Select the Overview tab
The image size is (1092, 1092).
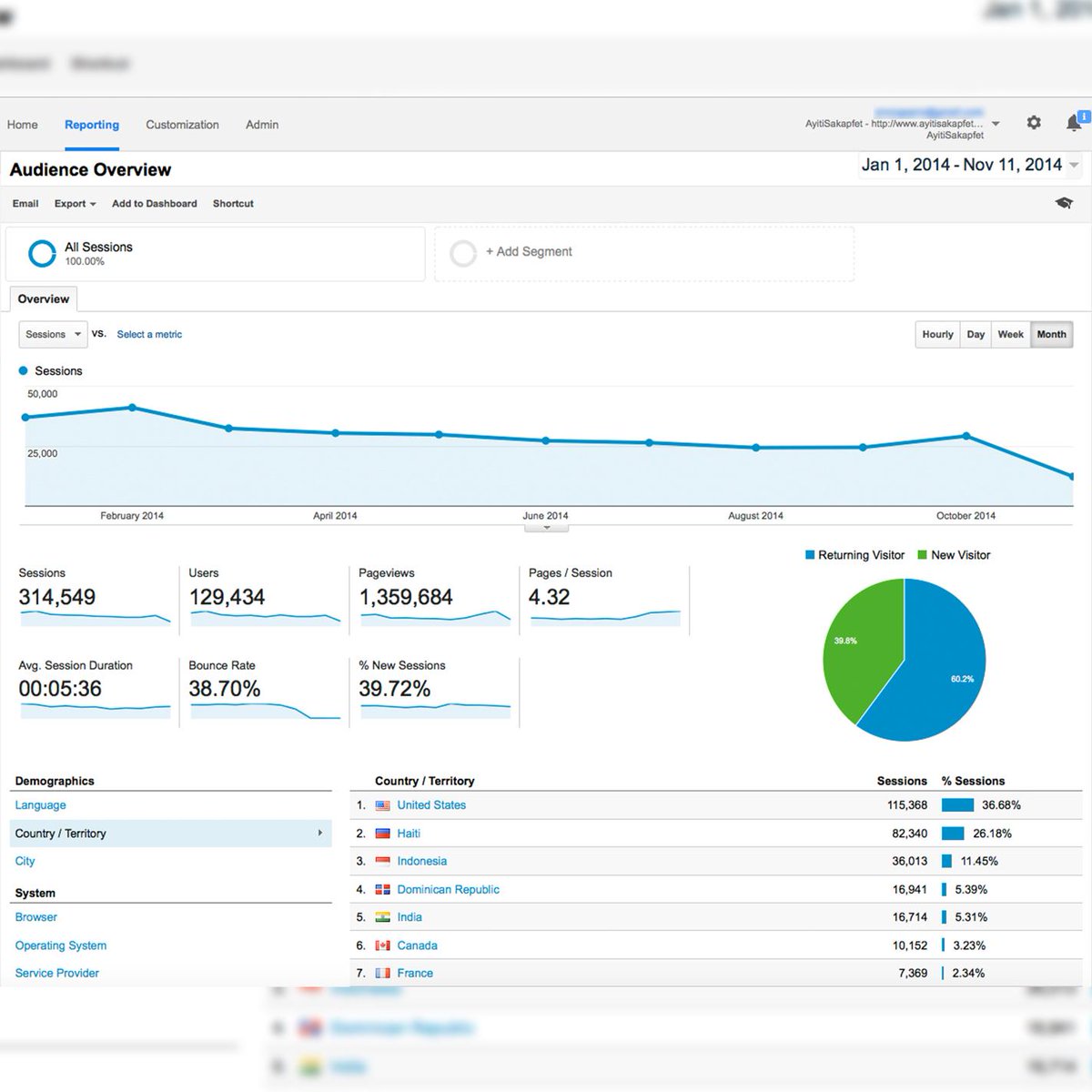click(43, 298)
